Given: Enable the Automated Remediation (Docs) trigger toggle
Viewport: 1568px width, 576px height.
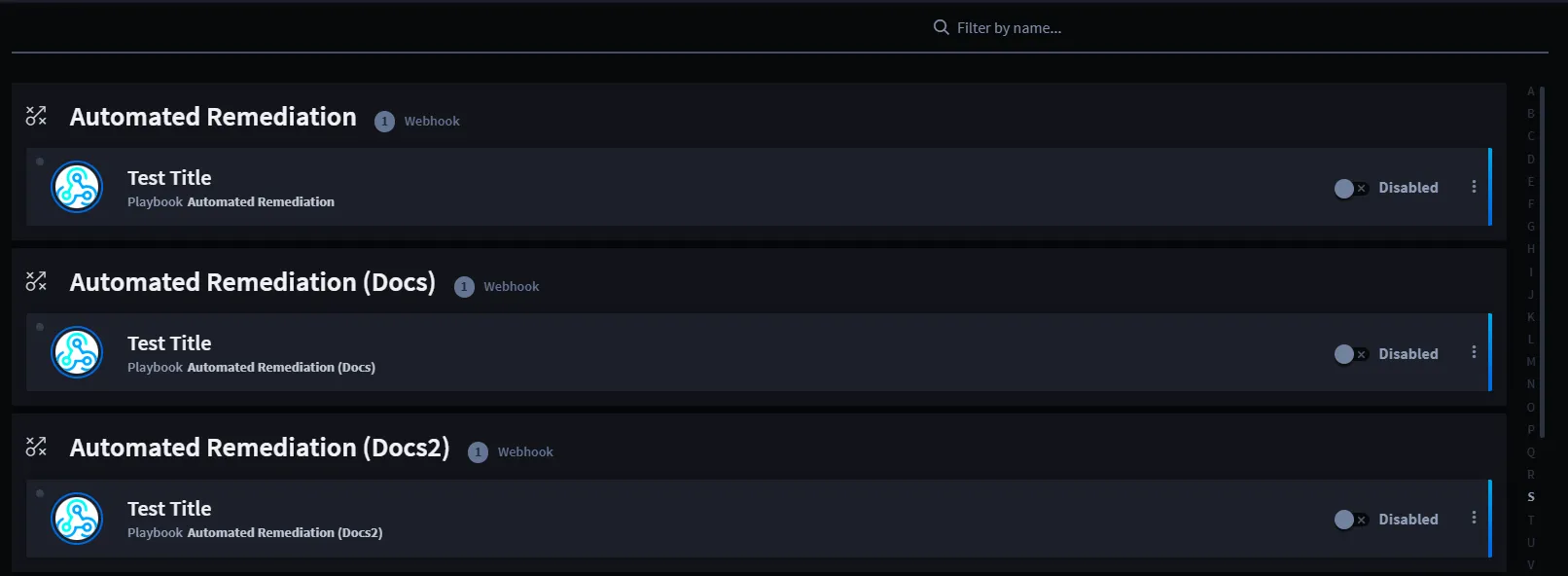Looking at the screenshot, I should 1351,354.
